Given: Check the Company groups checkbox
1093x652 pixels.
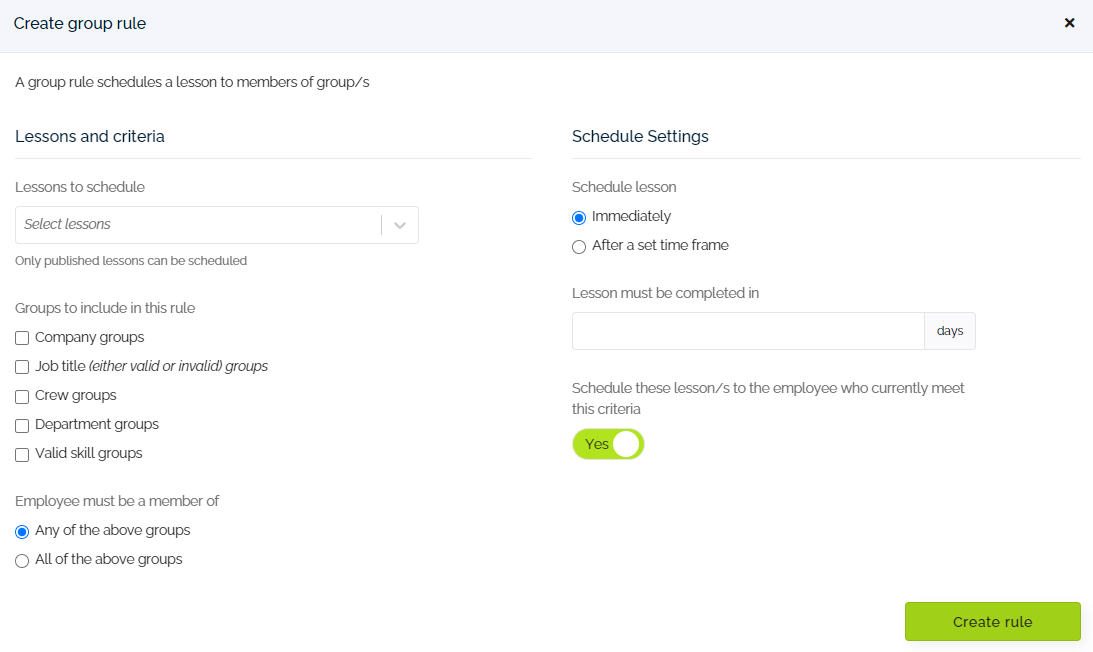Looking at the screenshot, I should tap(21, 338).
